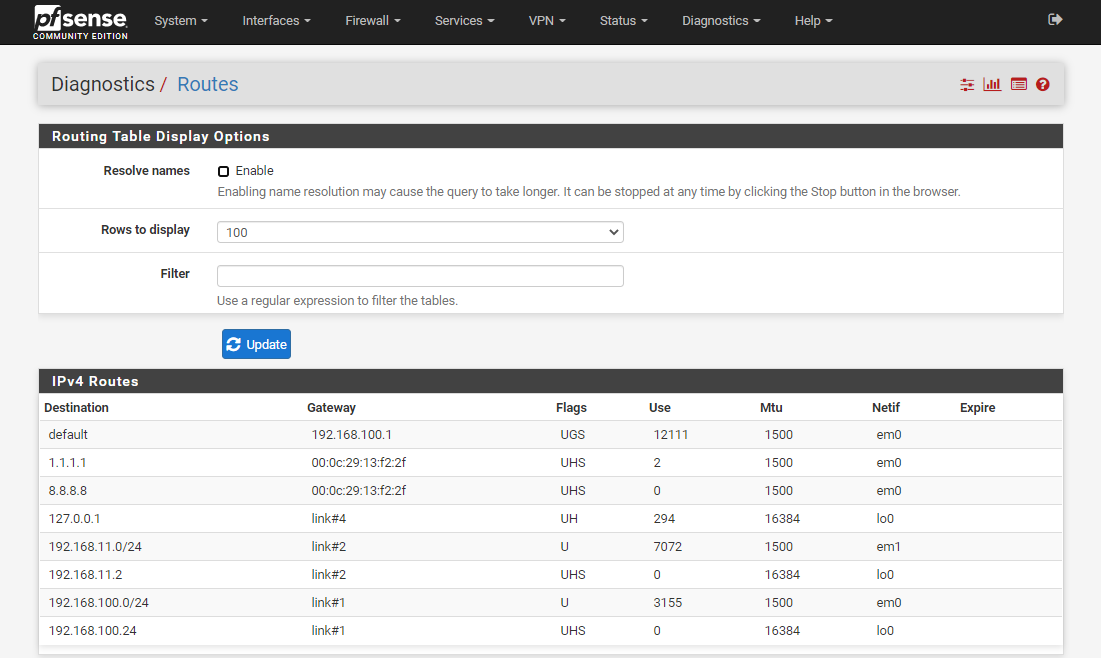This screenshot has height=658, width=1101.
Task: Open the Diagnostics menu in navbar
Action: [721, 21]
